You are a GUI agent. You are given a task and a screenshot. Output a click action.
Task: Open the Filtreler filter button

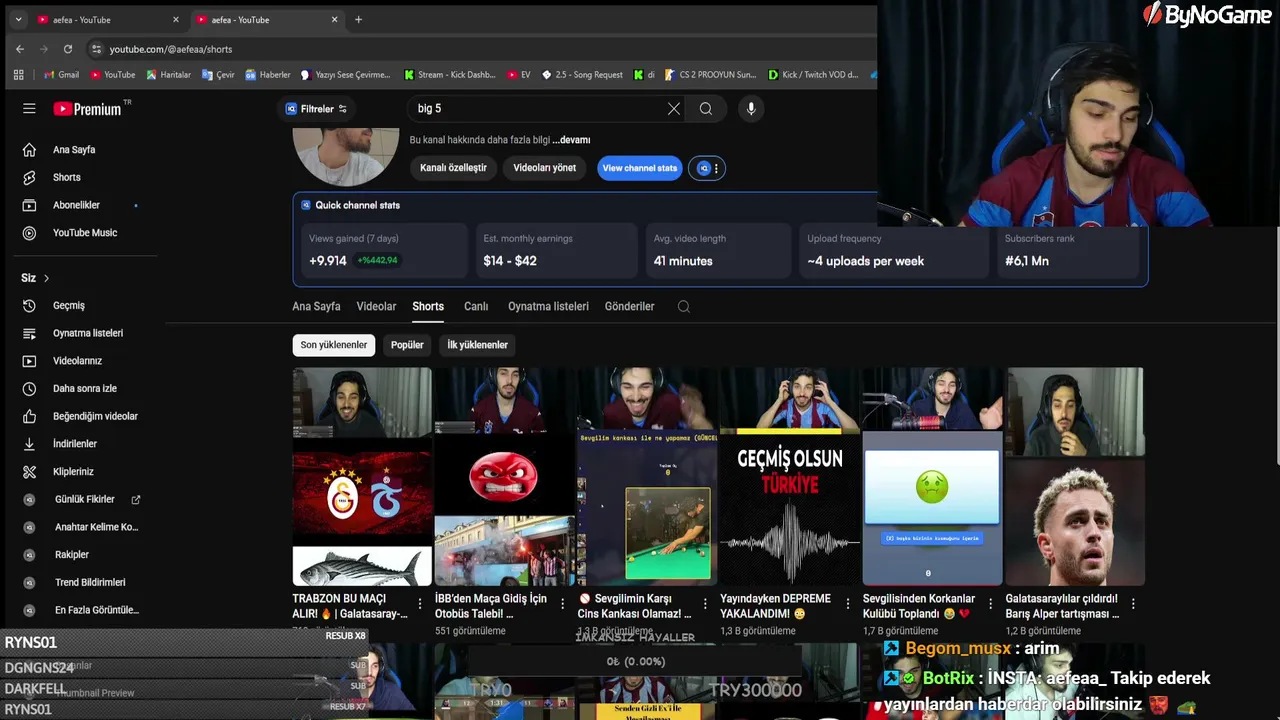[316, 109]
